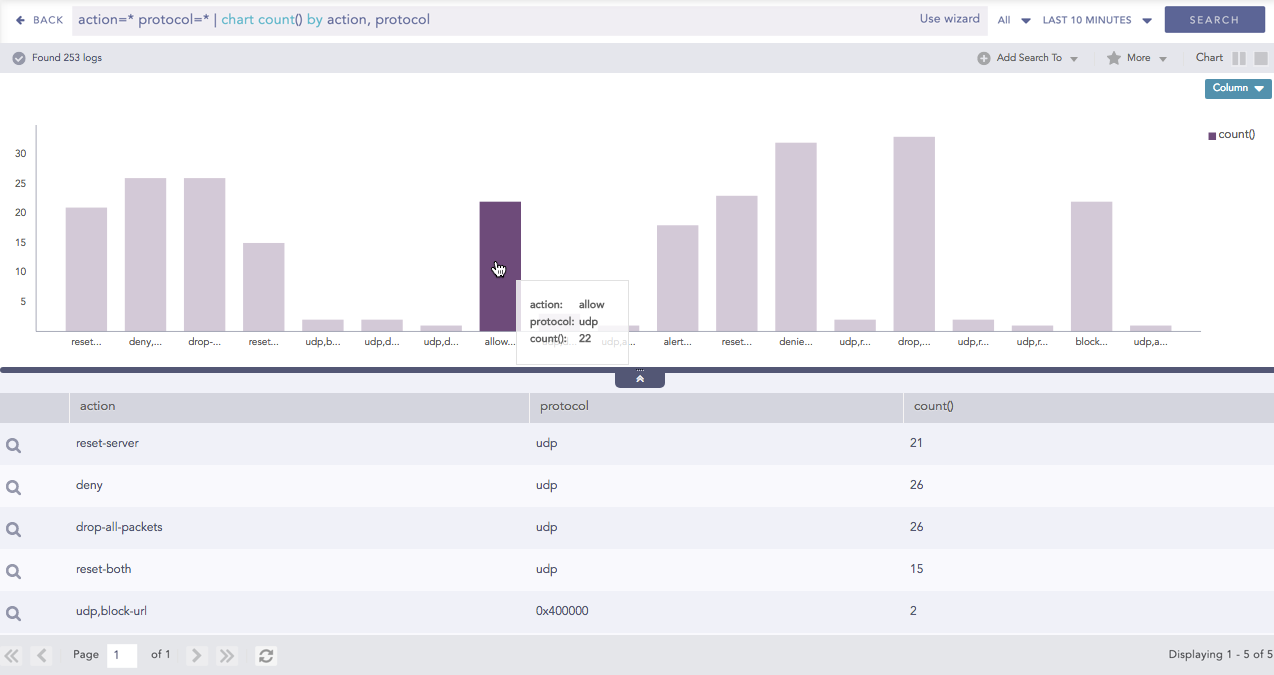Click the magnifier icon for drop-all-packets row

click(13, 530)
